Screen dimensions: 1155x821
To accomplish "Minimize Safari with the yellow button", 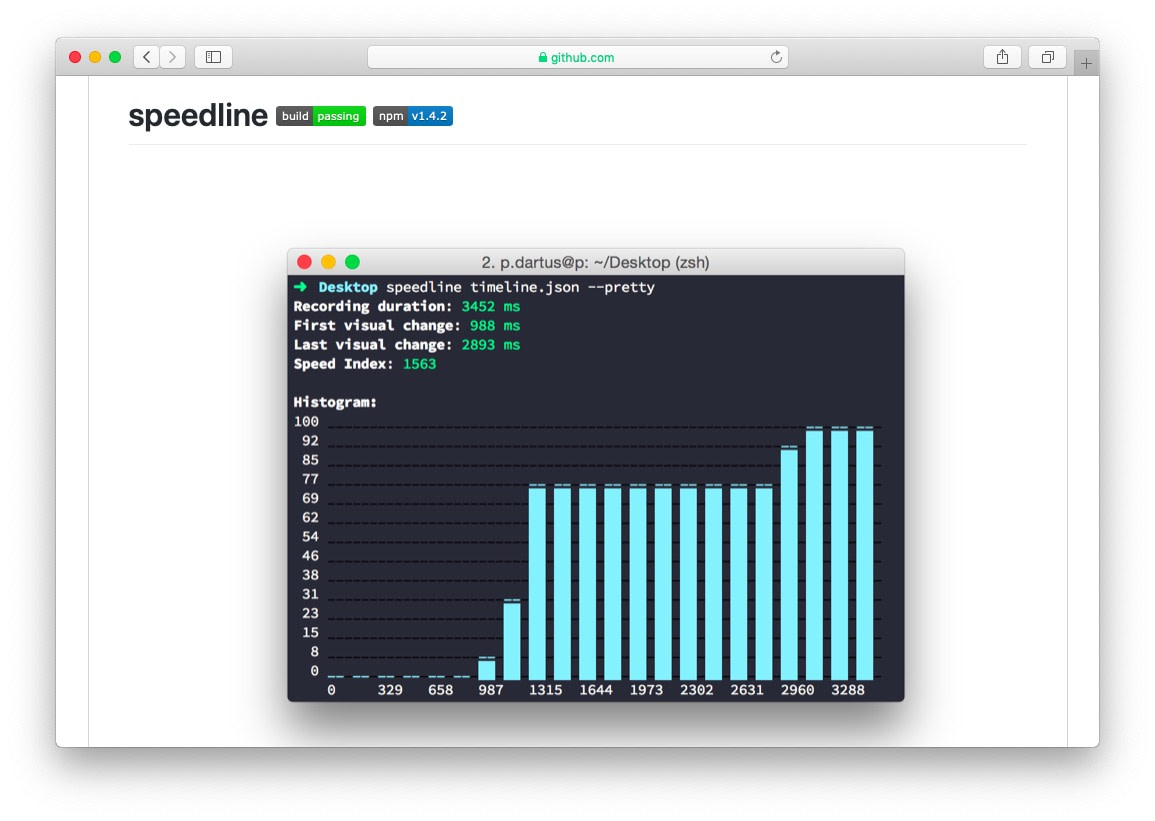I will [x=95, y=57].
